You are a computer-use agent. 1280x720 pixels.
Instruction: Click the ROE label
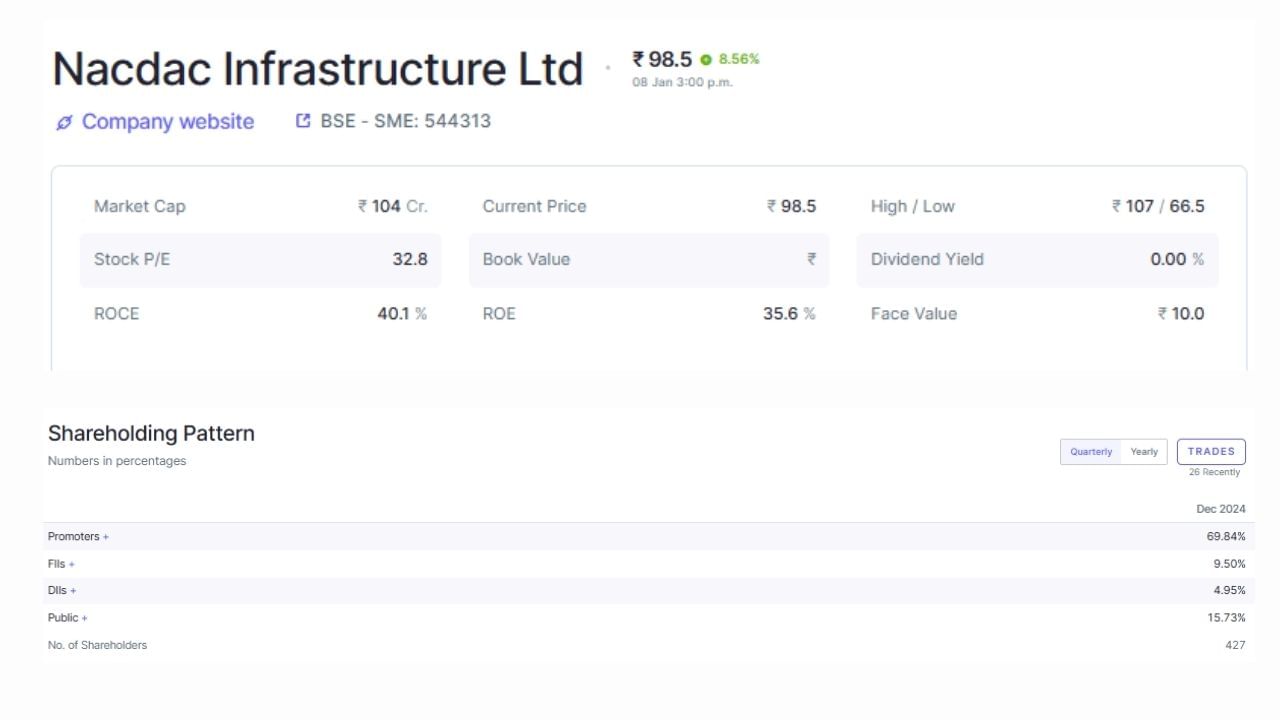(x=499, y=314)
